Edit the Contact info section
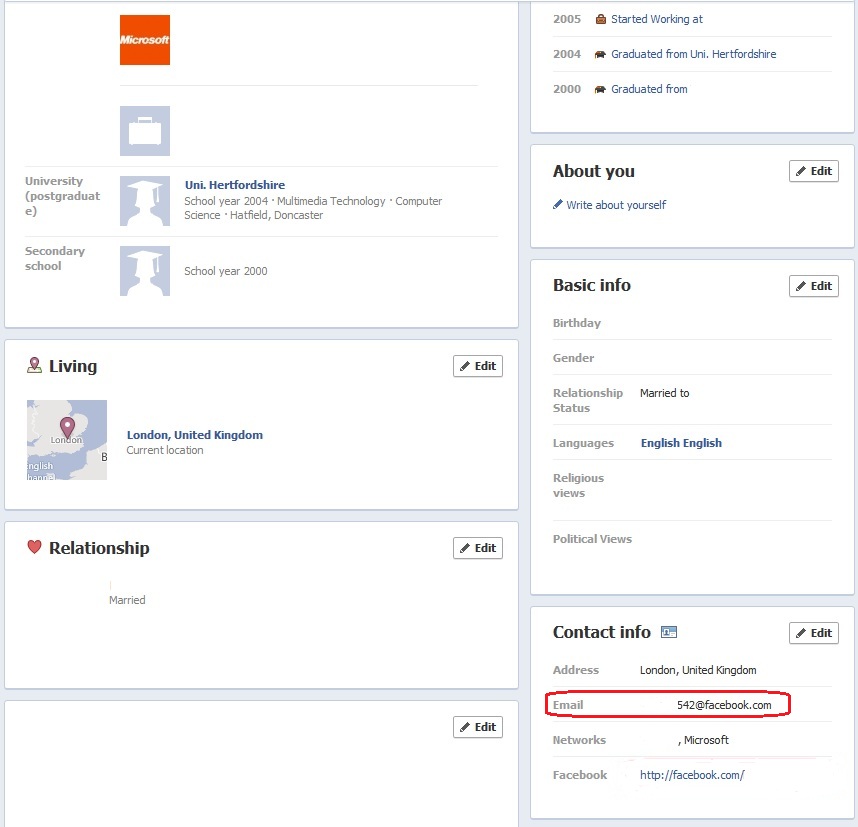 coord(813,632)
